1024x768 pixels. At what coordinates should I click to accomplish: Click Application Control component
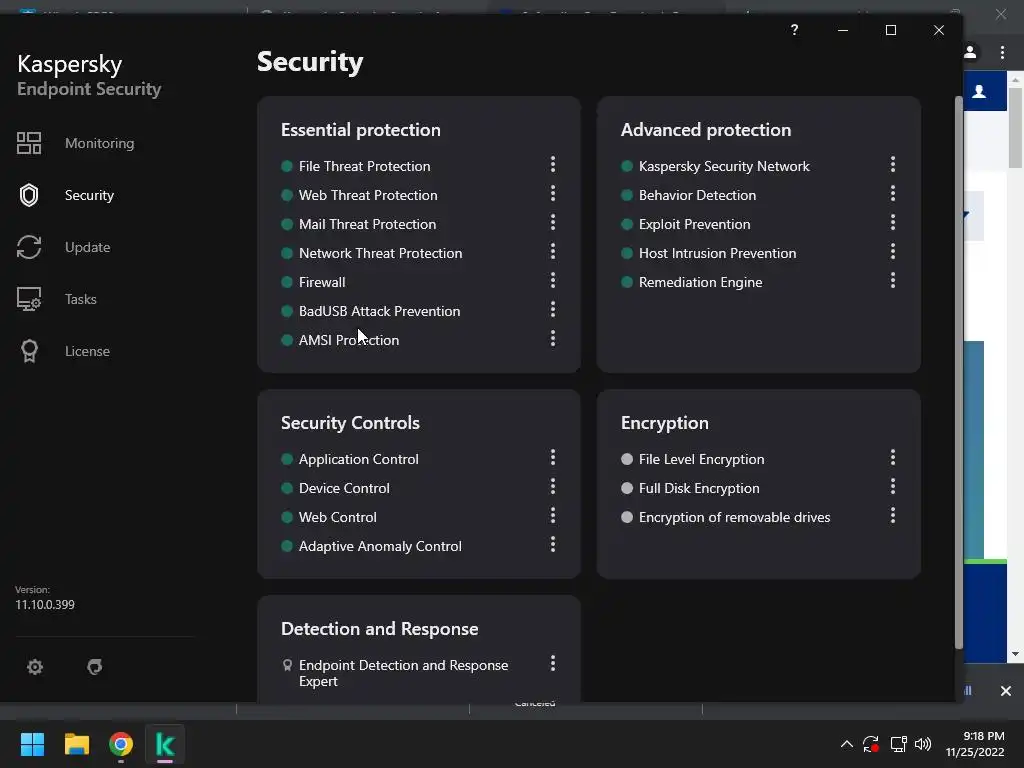point(359,459)
